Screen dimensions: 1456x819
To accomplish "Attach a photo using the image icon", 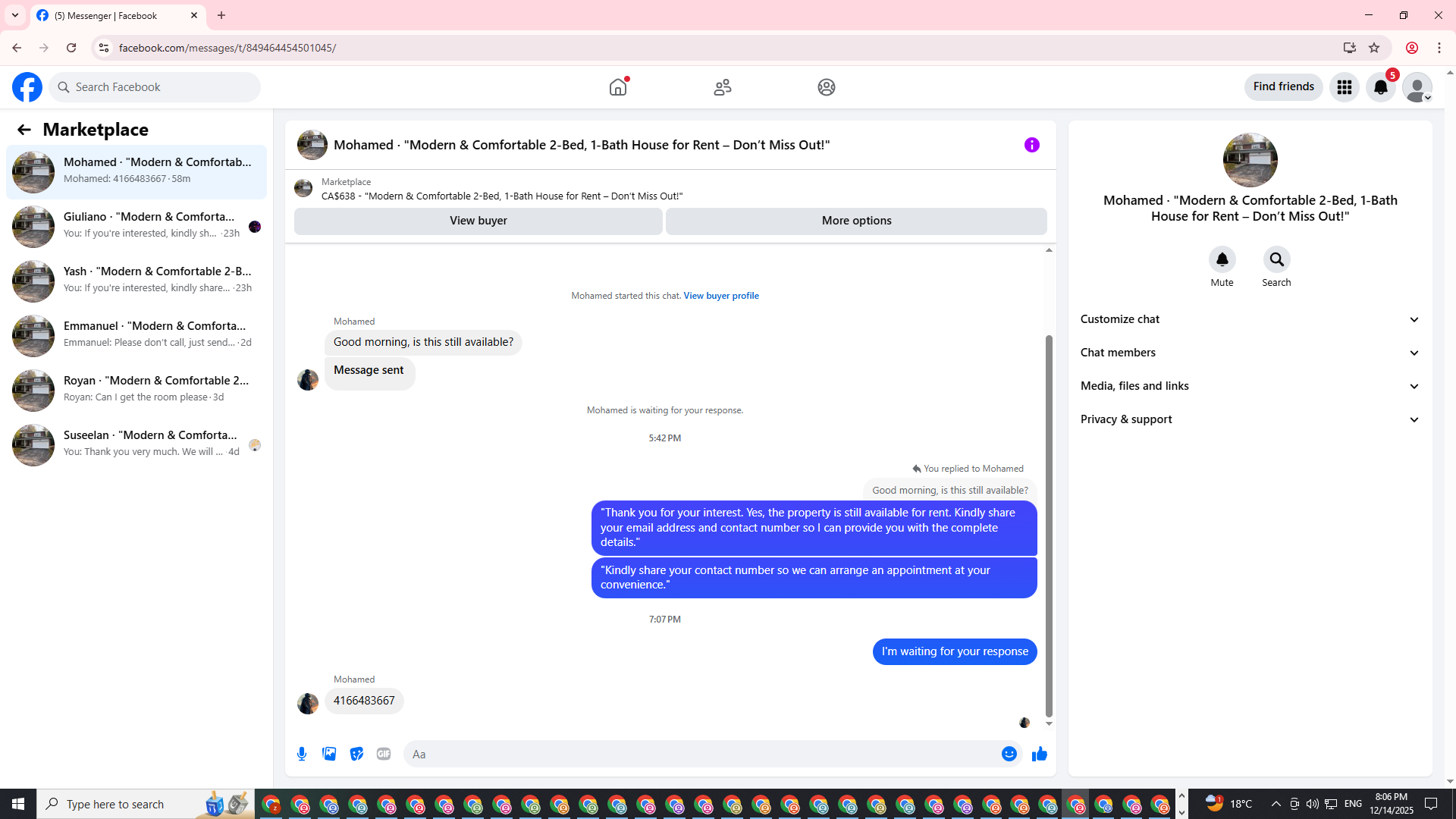I will click(329, 754).
